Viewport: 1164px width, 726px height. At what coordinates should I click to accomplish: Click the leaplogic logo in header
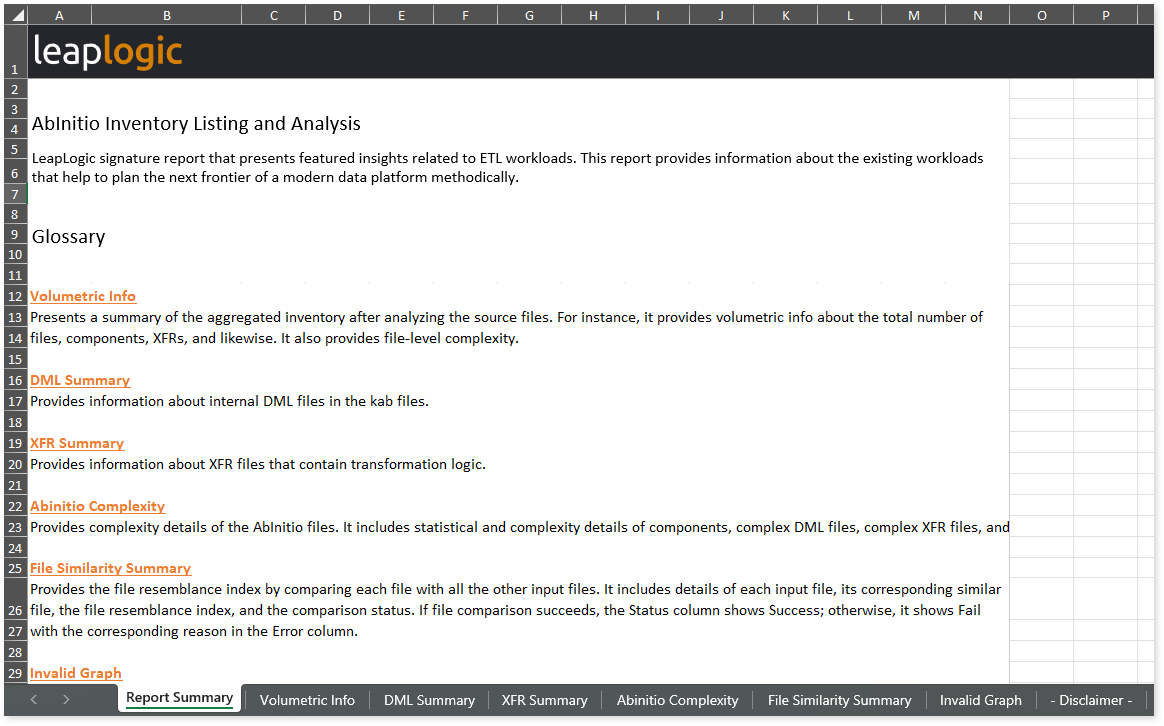point(108,51)
